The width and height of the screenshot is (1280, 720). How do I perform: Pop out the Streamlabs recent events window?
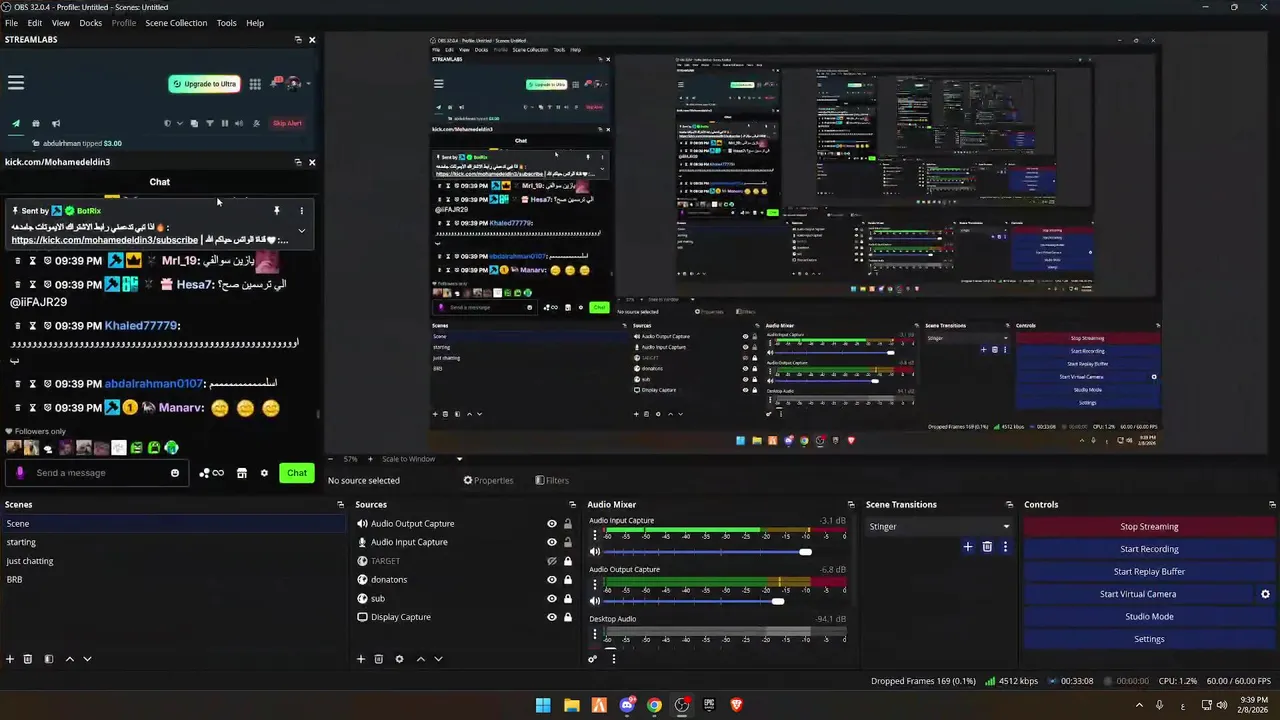pyautogui.click(x=194, y=123)
